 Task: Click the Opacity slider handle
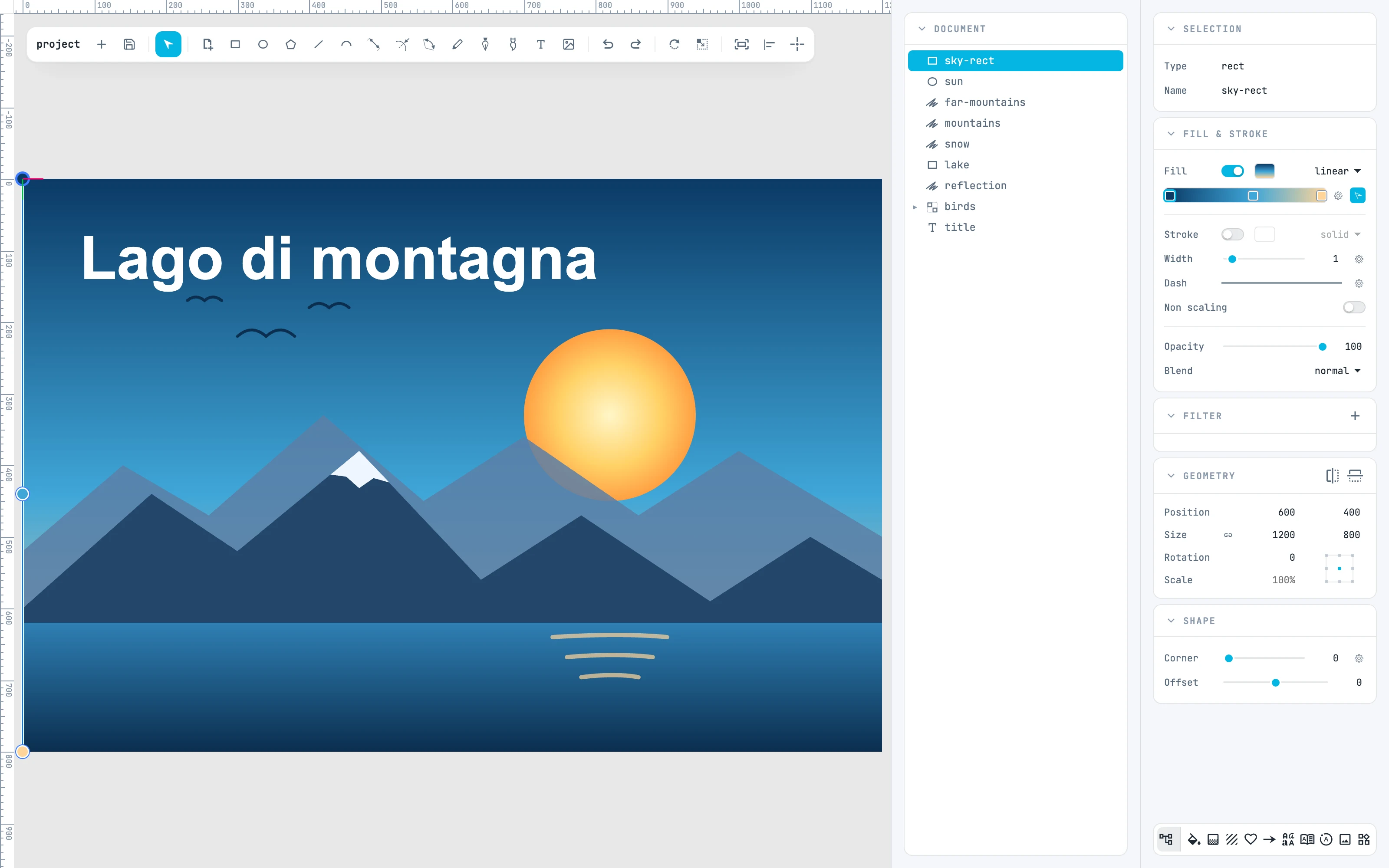tap(1323, 347)
